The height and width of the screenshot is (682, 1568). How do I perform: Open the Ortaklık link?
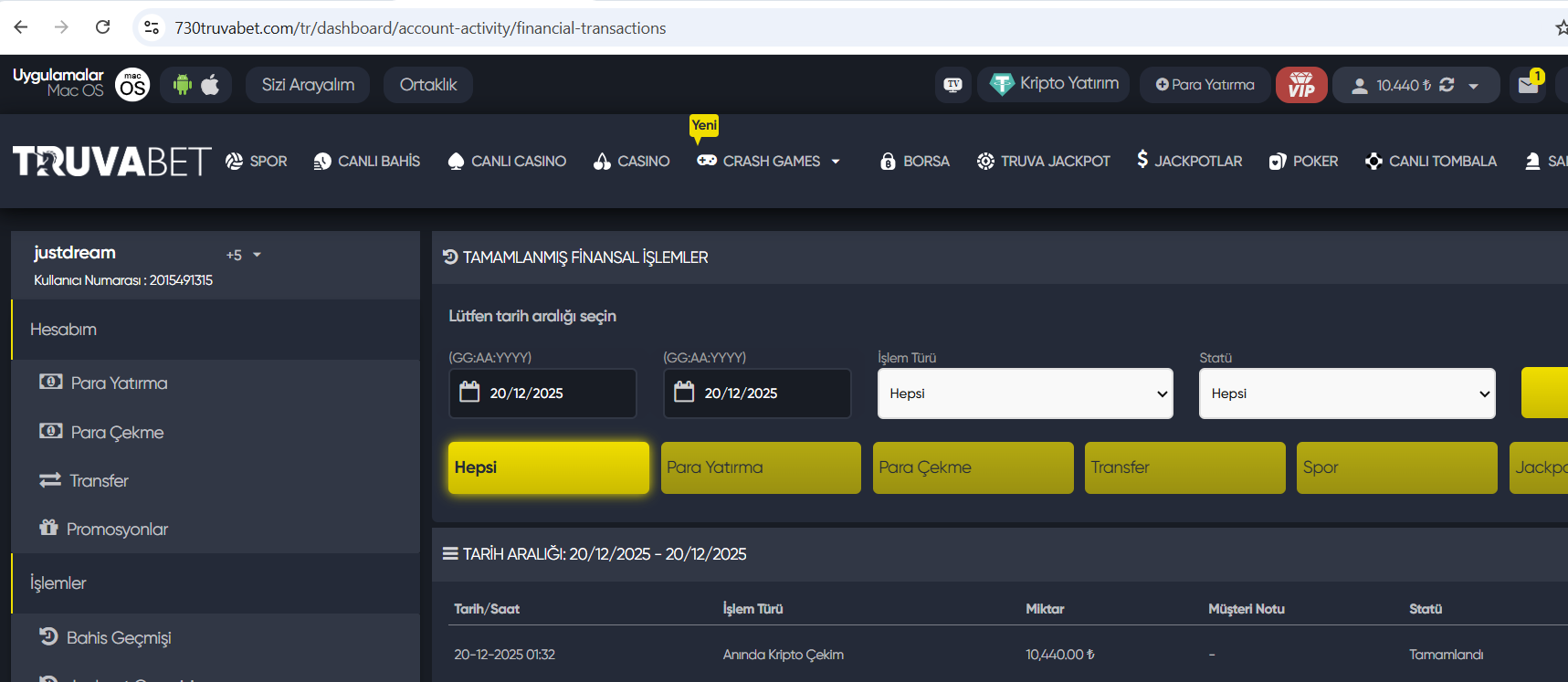428,85
